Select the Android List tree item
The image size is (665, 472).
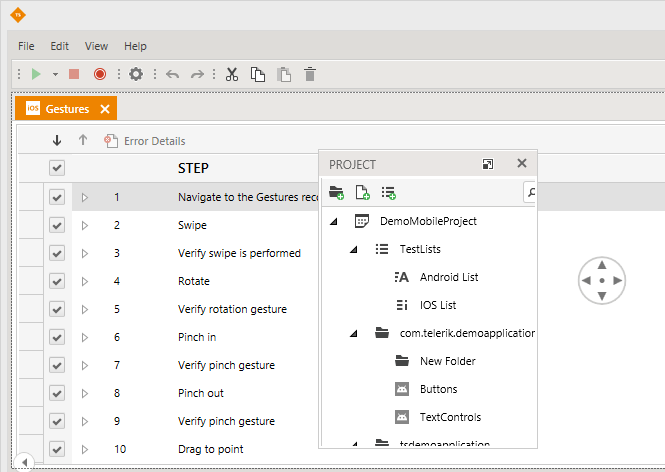[449, 277]
